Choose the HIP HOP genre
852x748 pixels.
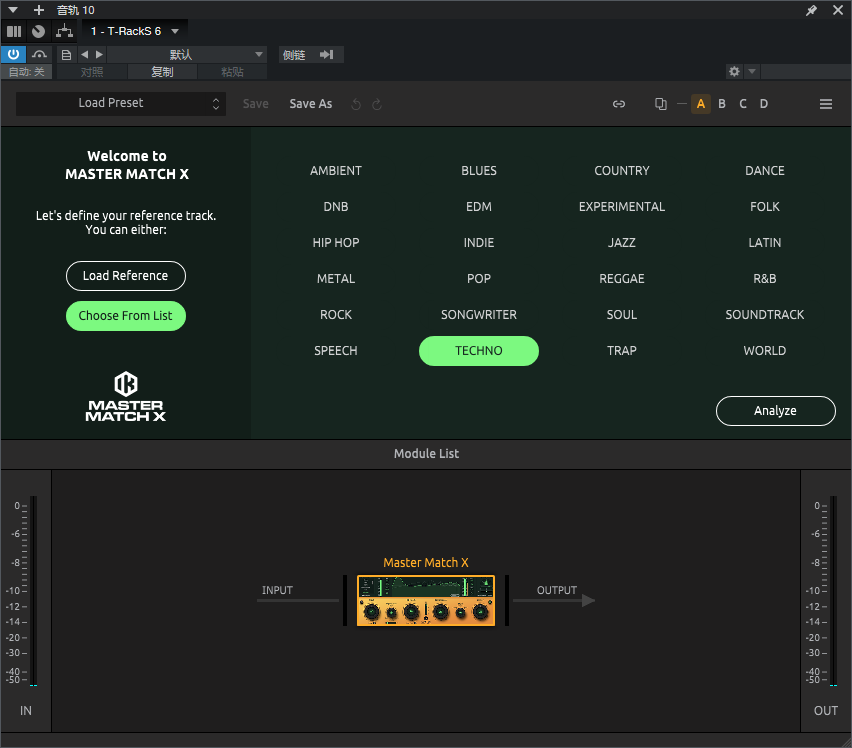click(x=336, y=243)
